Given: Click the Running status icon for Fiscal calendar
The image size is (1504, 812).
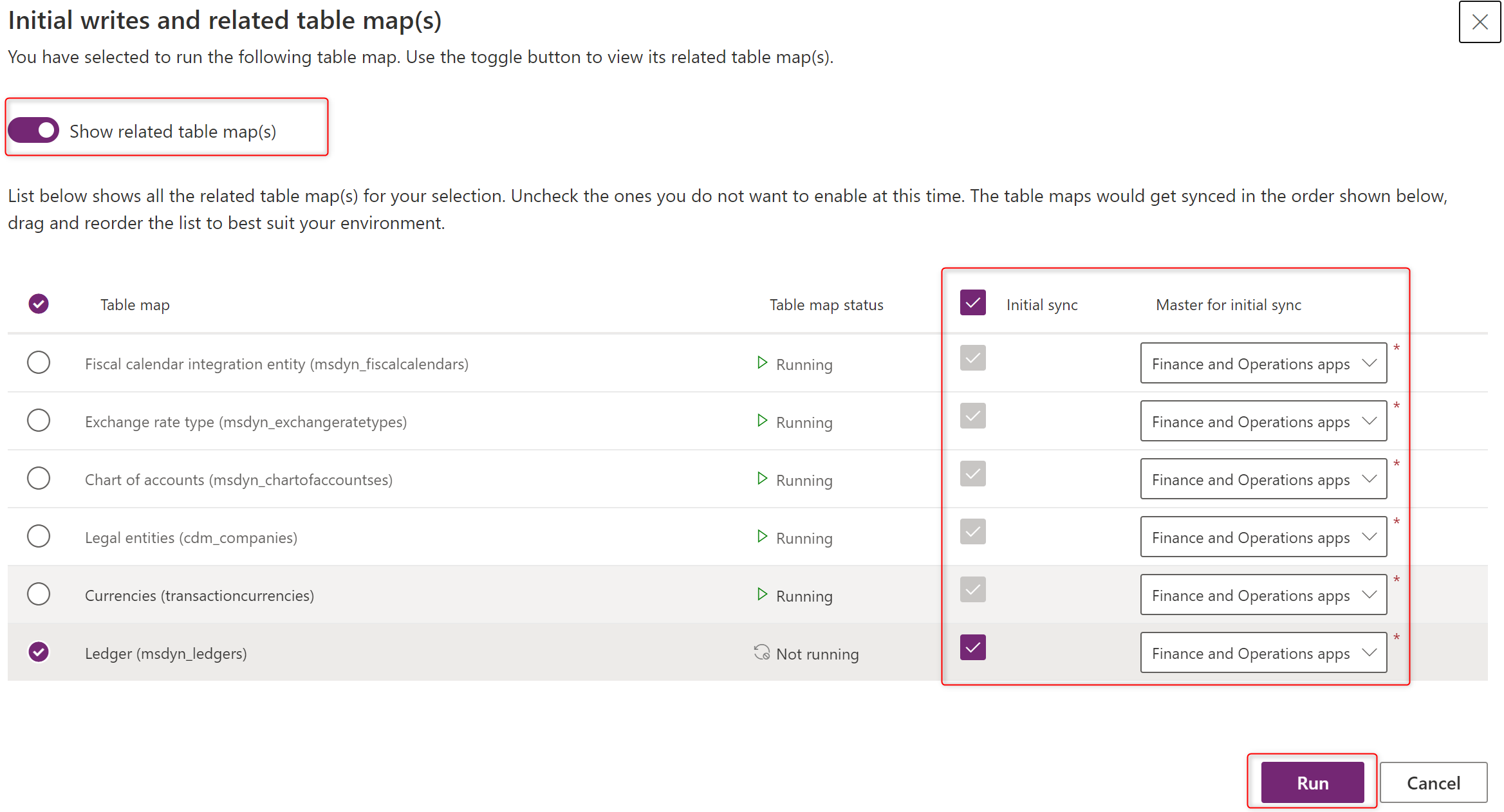Looking at the screenshot, I should click(763, 363).
